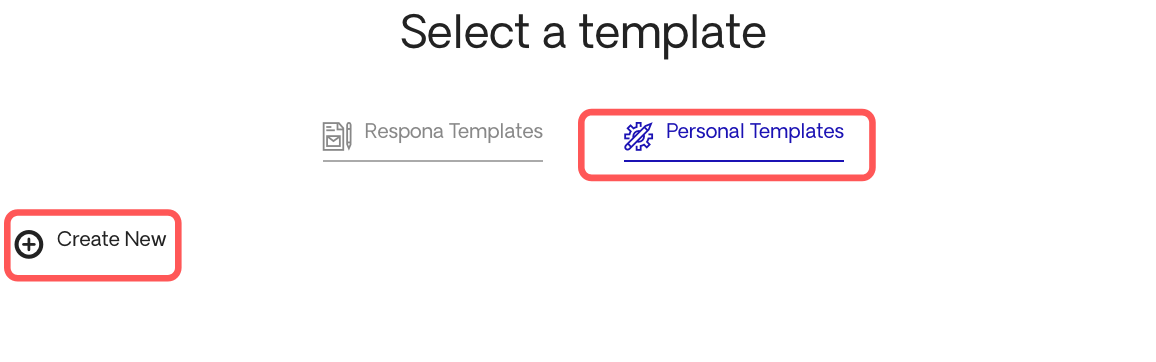Screen dimensions: 1156x362
Task: Start a new personal template with Create New
Action: (91, 244)
